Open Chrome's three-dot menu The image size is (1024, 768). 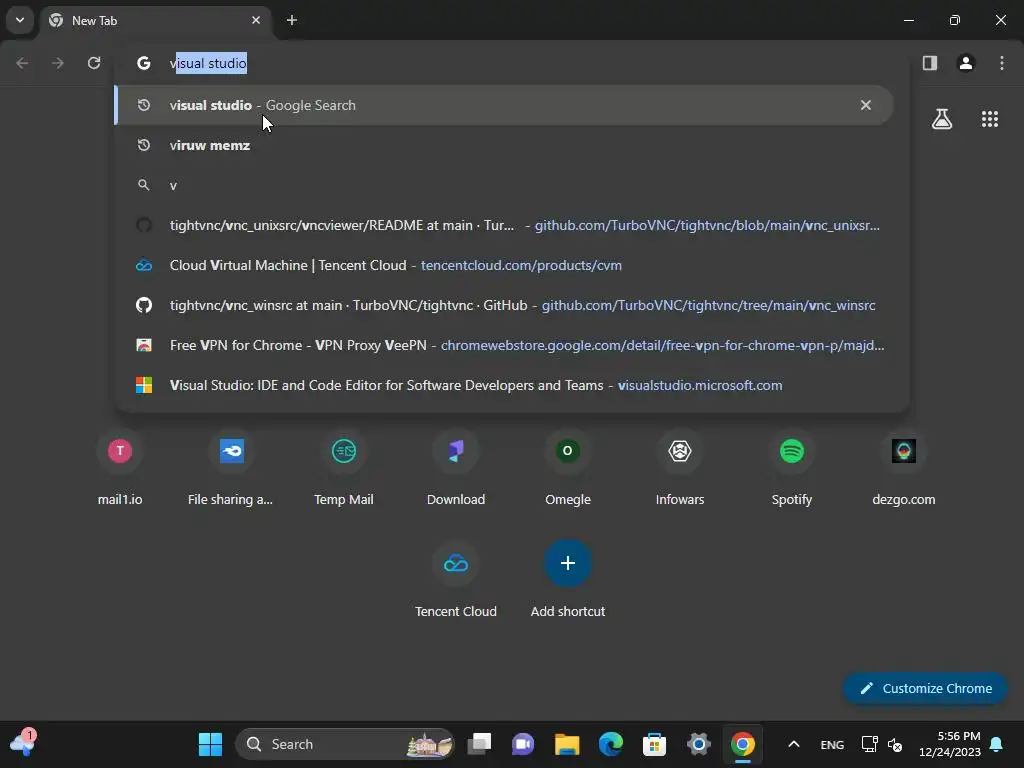1002,63
